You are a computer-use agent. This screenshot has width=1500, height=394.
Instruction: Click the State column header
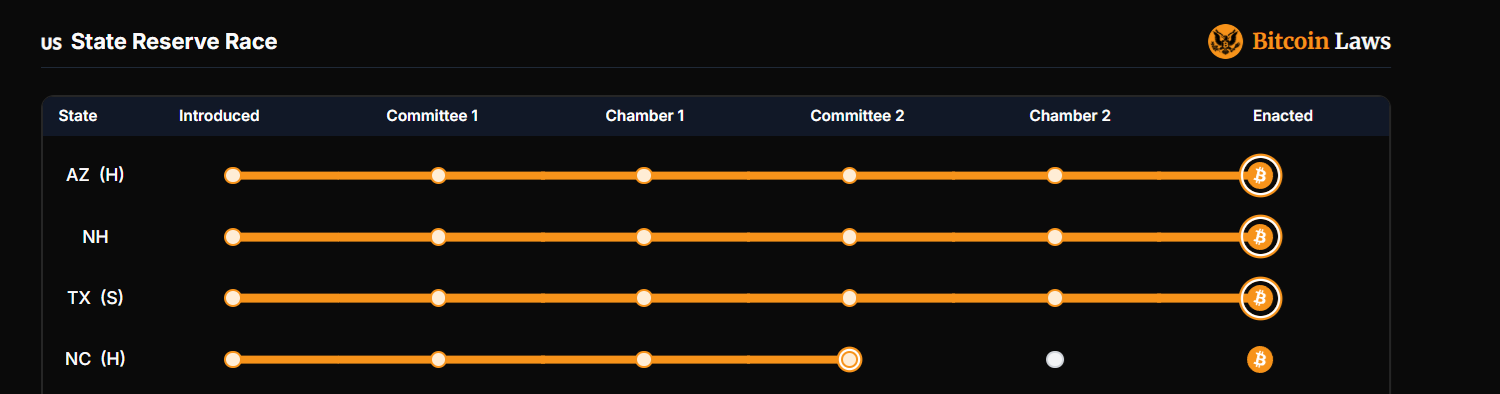78,116
